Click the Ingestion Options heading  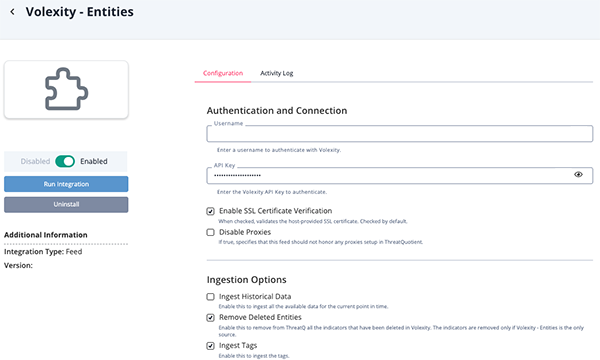[246, 280]
